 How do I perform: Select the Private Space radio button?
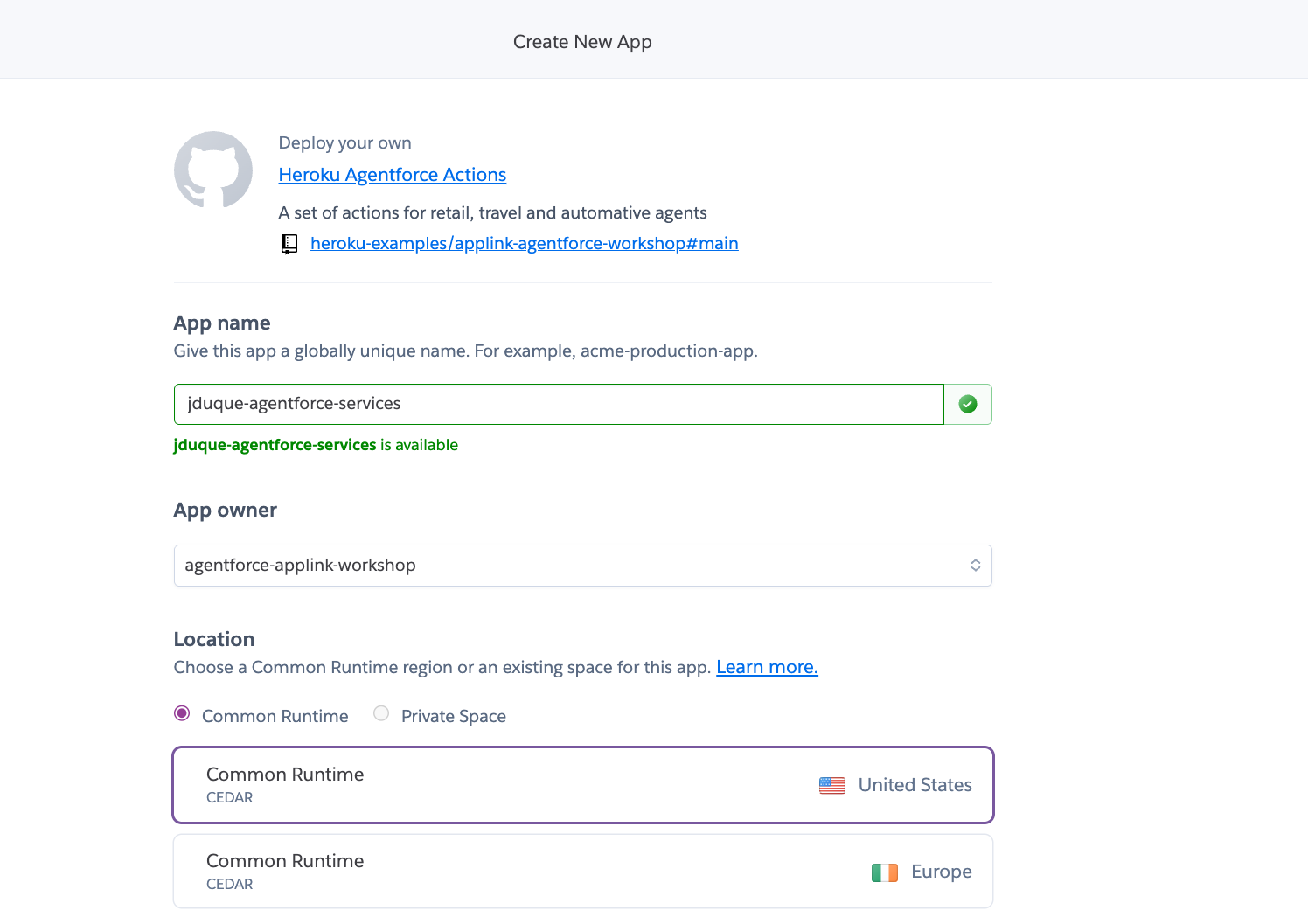click(x=381, y=713)
